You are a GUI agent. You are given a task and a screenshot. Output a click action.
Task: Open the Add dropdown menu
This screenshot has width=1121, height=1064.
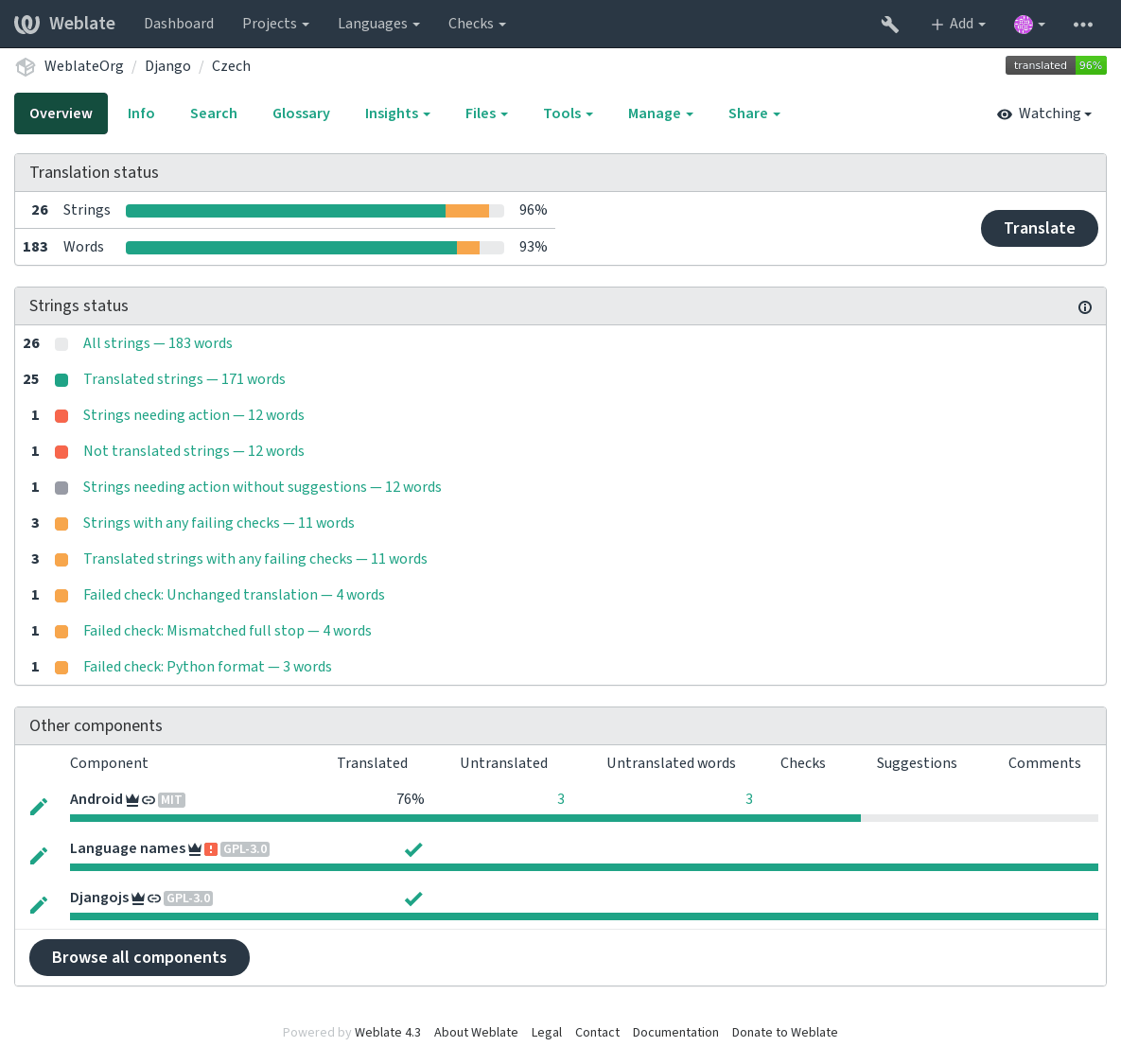tap(958, 24)
